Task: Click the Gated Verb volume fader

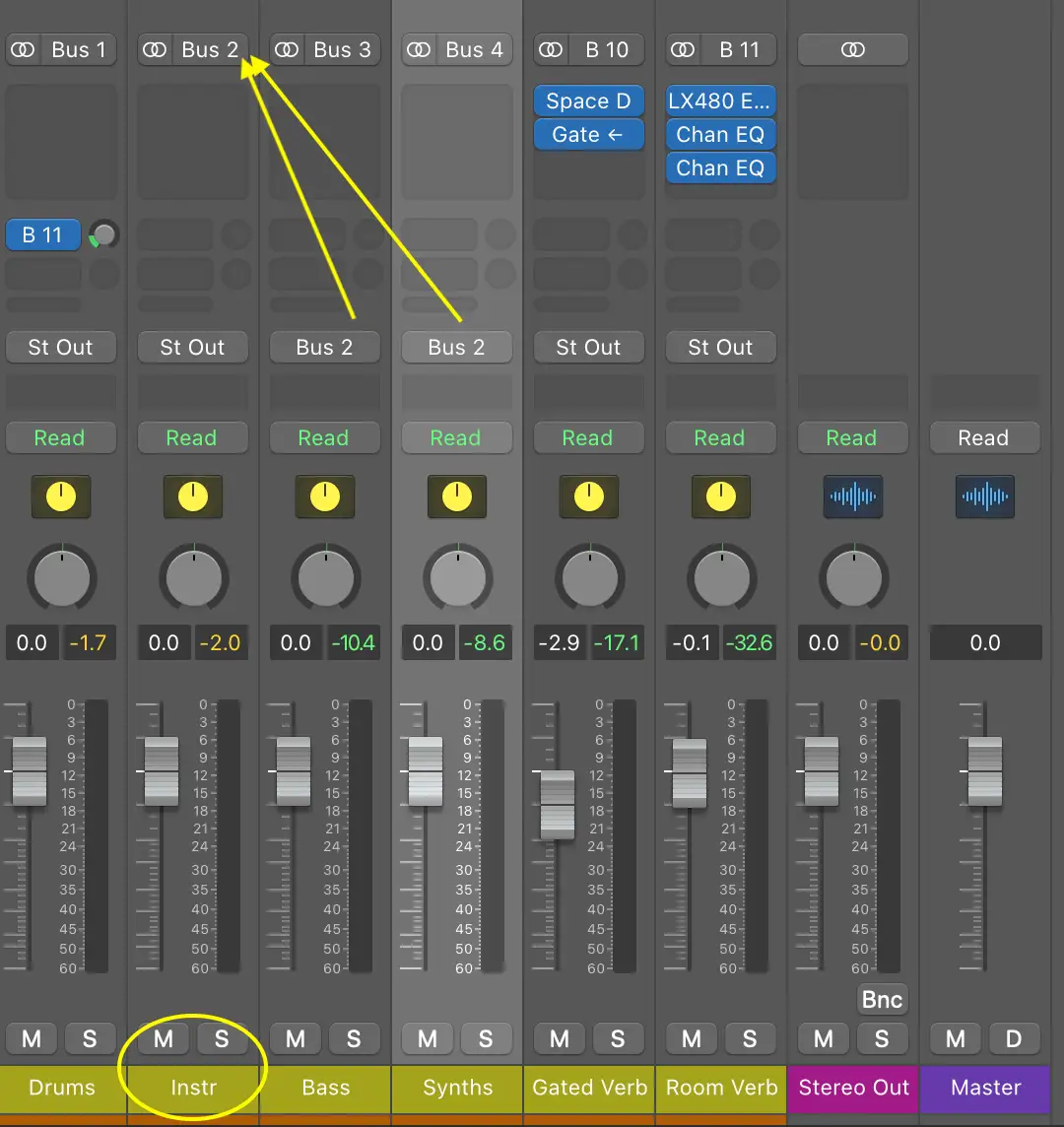Action: point(558,803)
